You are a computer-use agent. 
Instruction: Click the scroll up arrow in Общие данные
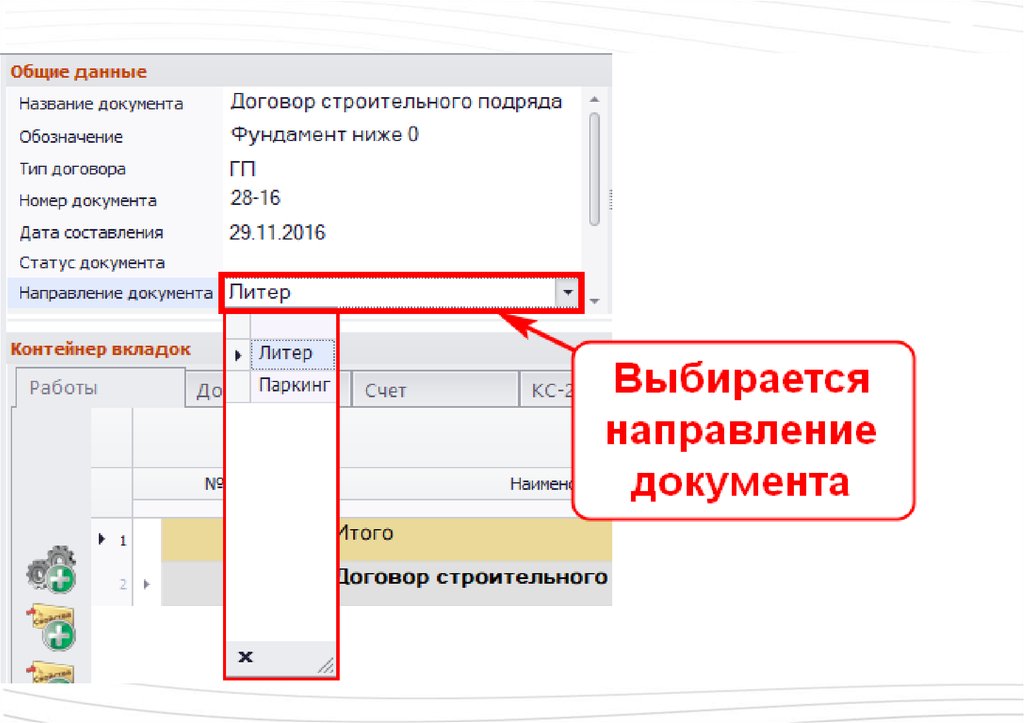click(594, 99)
